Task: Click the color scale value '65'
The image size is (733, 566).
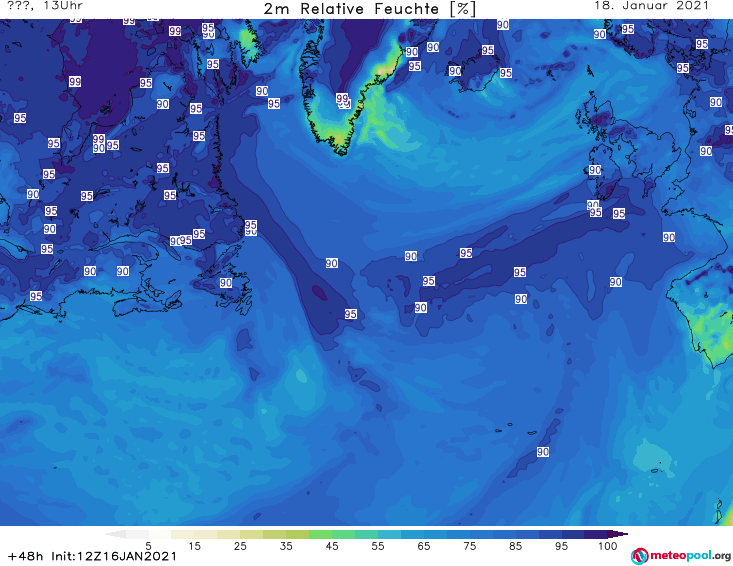Action: [x=424, y=545]
